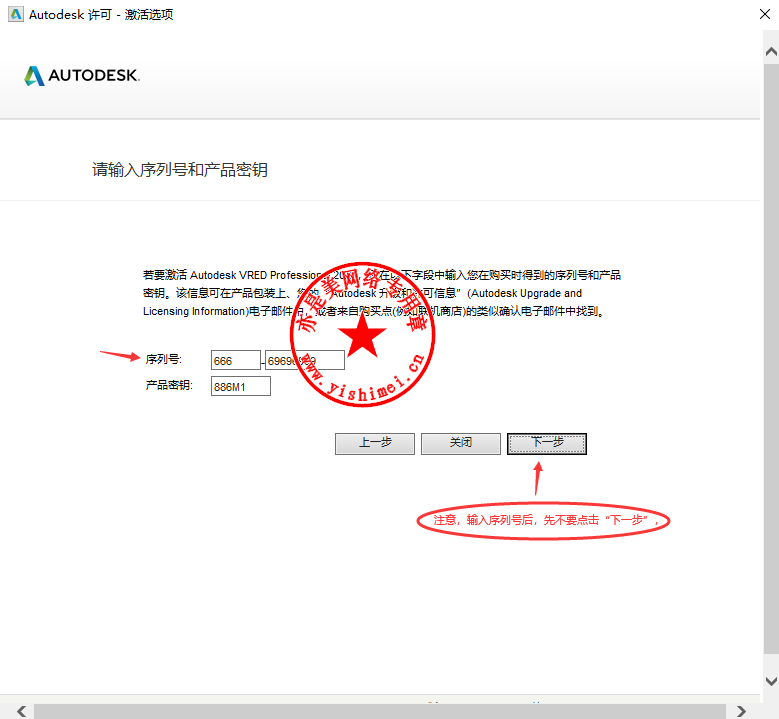Click the horizontal scrollbar thumb
Image resolution: width=779 pixels, height=719 pixels.
[380, 711]
